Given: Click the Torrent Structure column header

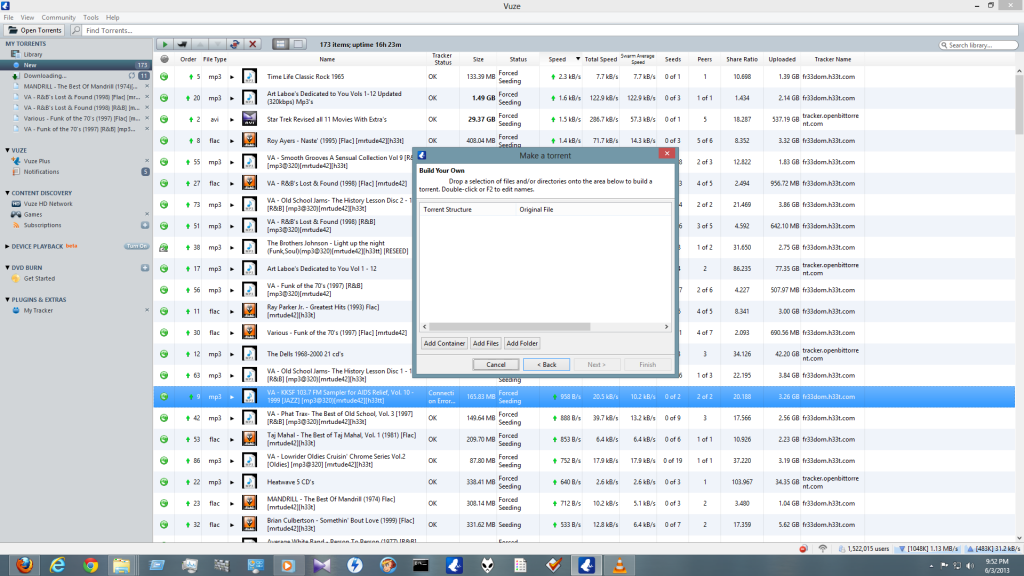Looking at the screenshot, I should [468, 210].
